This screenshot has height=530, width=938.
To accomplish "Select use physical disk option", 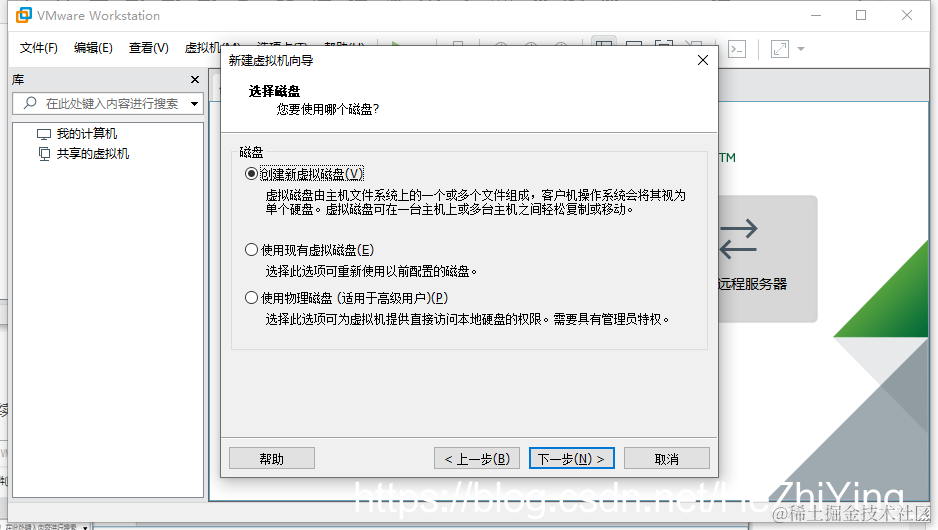I will 346,298.
